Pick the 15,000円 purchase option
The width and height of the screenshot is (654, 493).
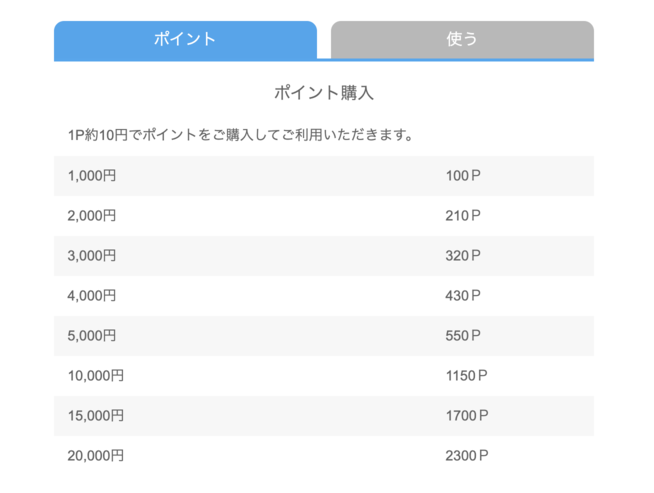tap(96, 416)
